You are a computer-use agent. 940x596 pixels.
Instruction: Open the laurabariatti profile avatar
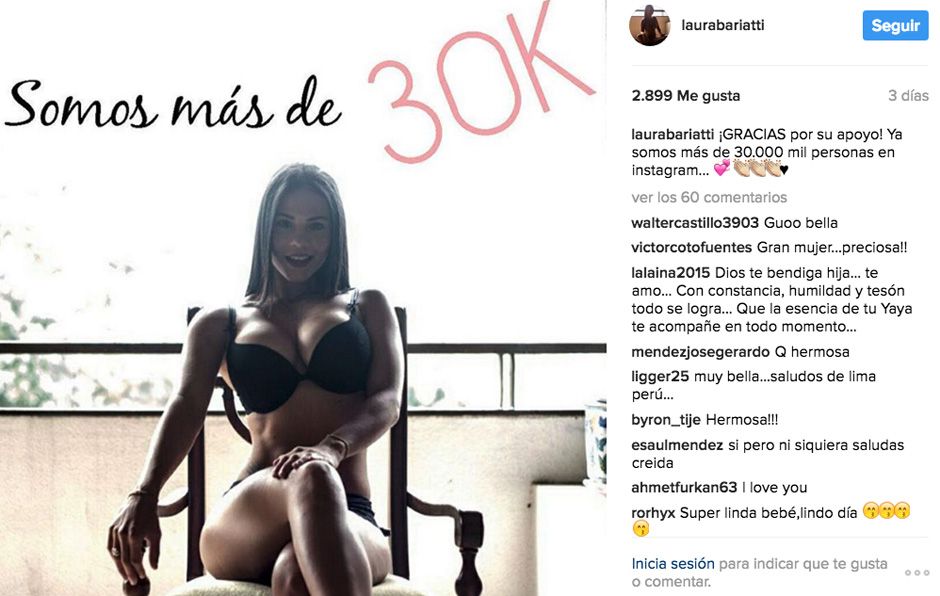(650, 26)
